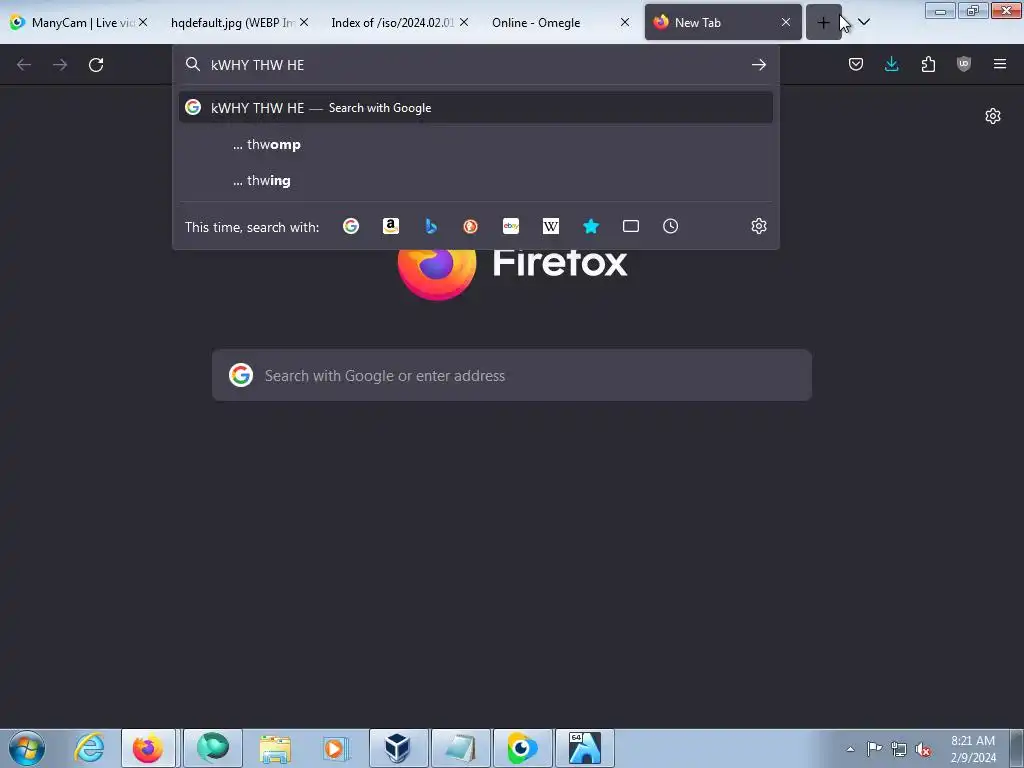The height and width of the screenshot is (768, 1024).
Task: Open the Downloads panel
Action: (x=891, y=64)
